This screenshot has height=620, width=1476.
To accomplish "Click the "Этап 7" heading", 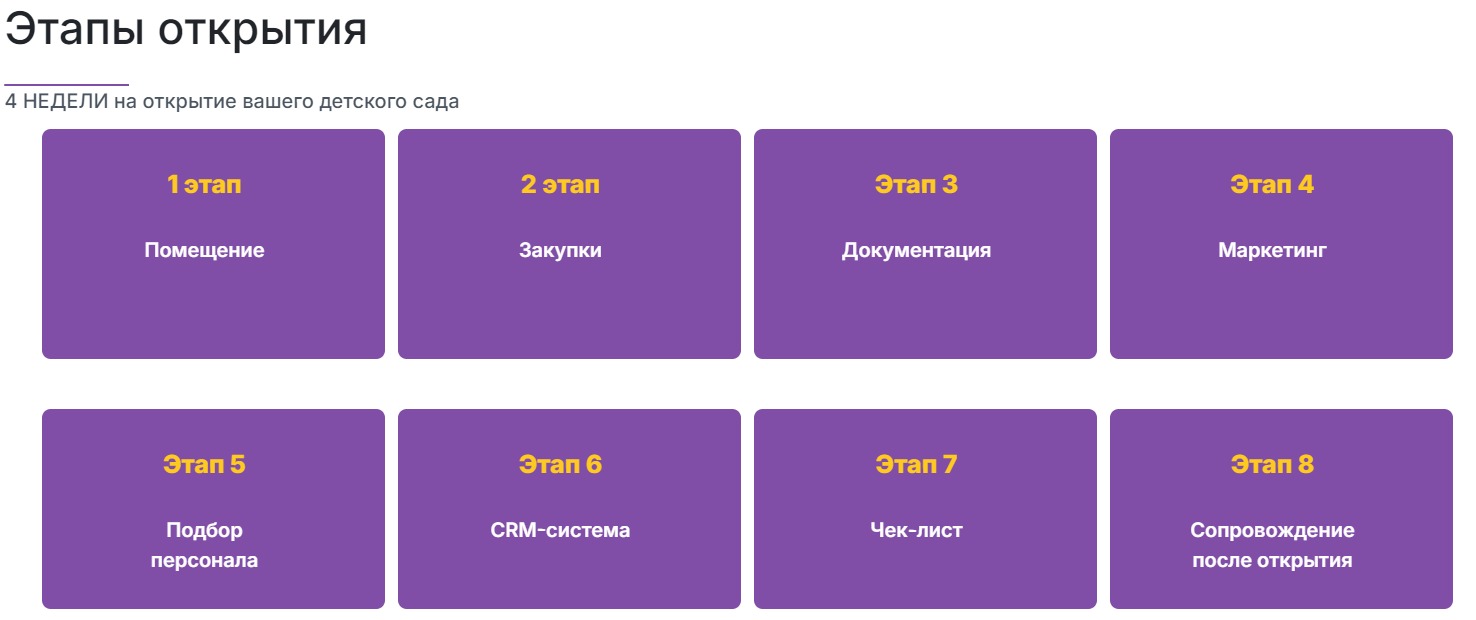I will coord(916,465).
